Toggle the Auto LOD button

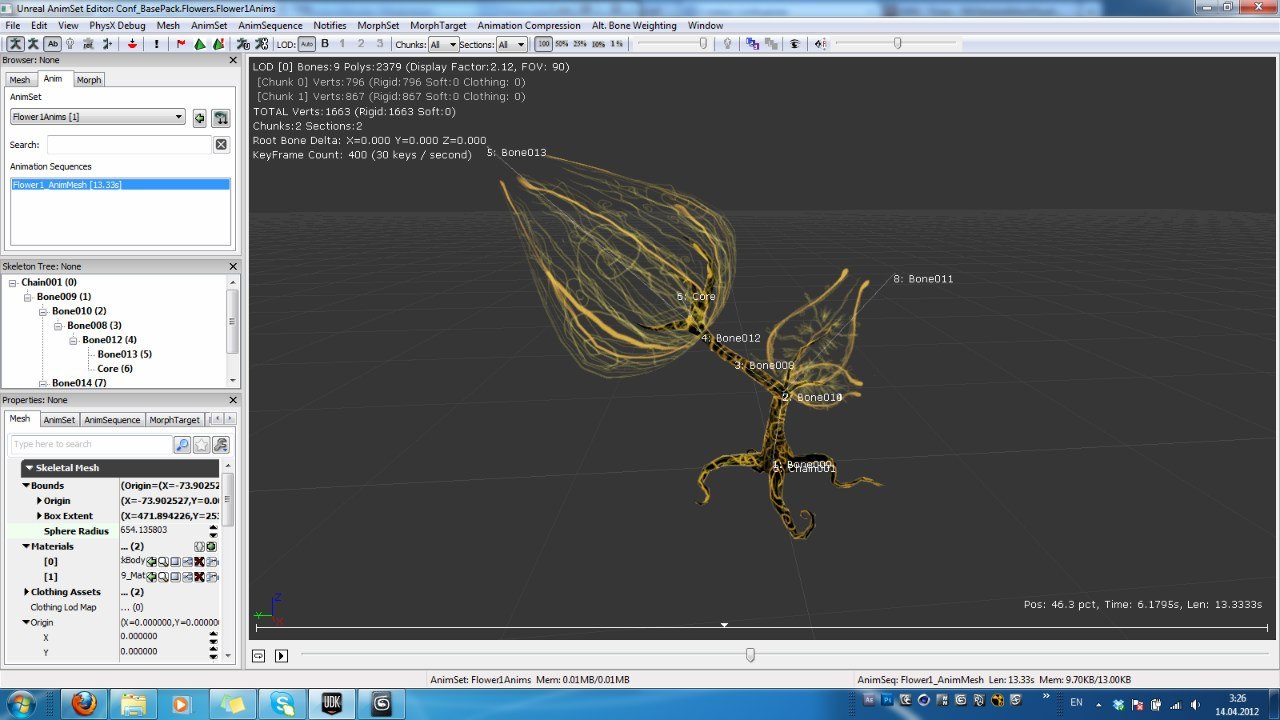point(307,44)
